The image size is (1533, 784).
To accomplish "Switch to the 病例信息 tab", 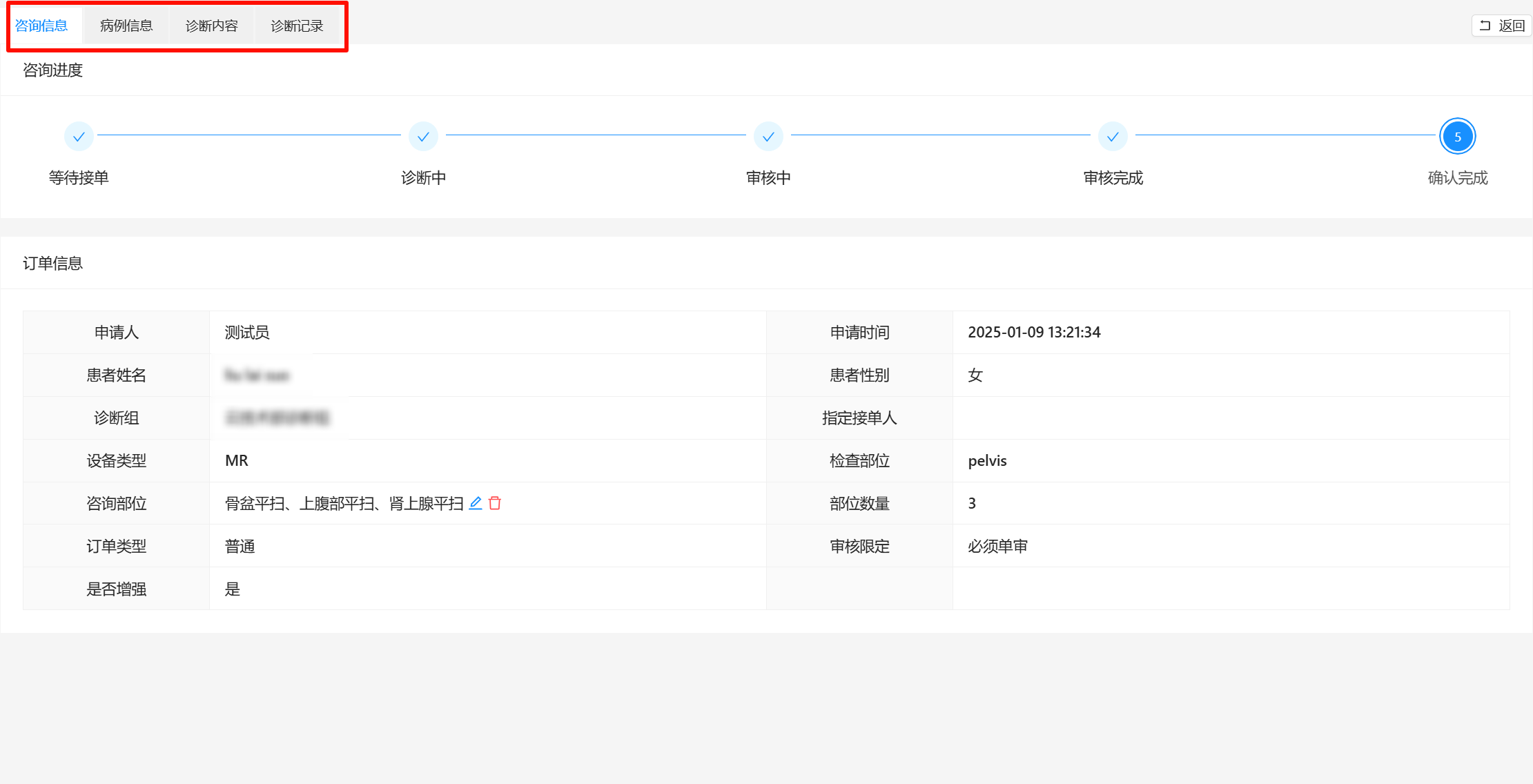I will pyautogui.click(x=126, y=26).
